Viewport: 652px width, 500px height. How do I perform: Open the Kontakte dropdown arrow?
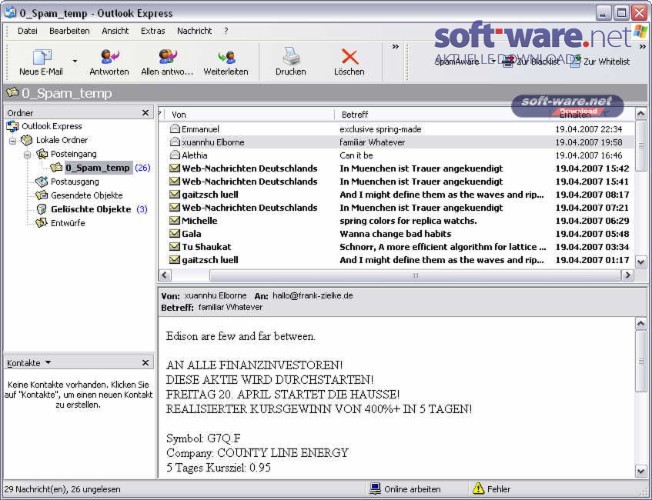click(48, 363)
